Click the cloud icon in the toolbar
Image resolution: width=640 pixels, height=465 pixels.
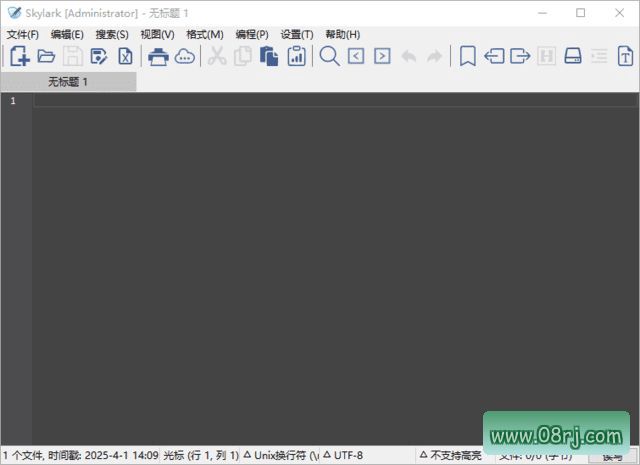[185, 56]
